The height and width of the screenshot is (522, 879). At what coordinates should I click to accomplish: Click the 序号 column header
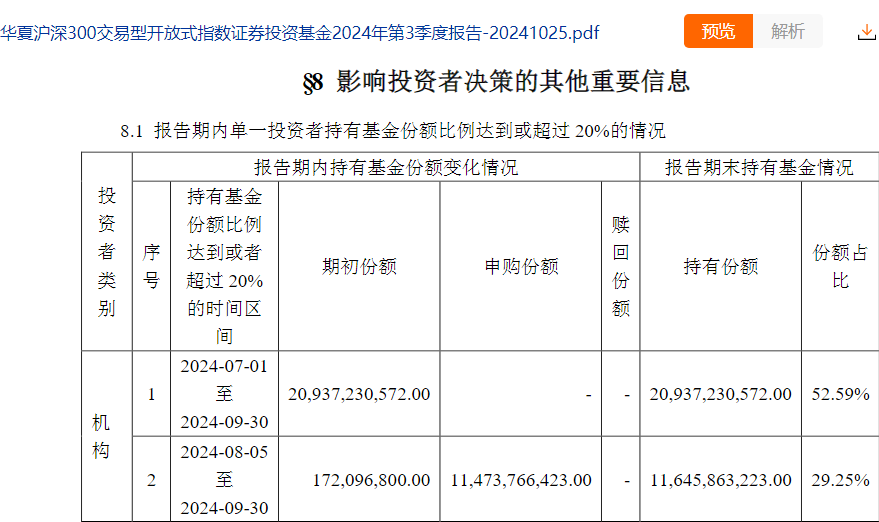pos(151,266)
